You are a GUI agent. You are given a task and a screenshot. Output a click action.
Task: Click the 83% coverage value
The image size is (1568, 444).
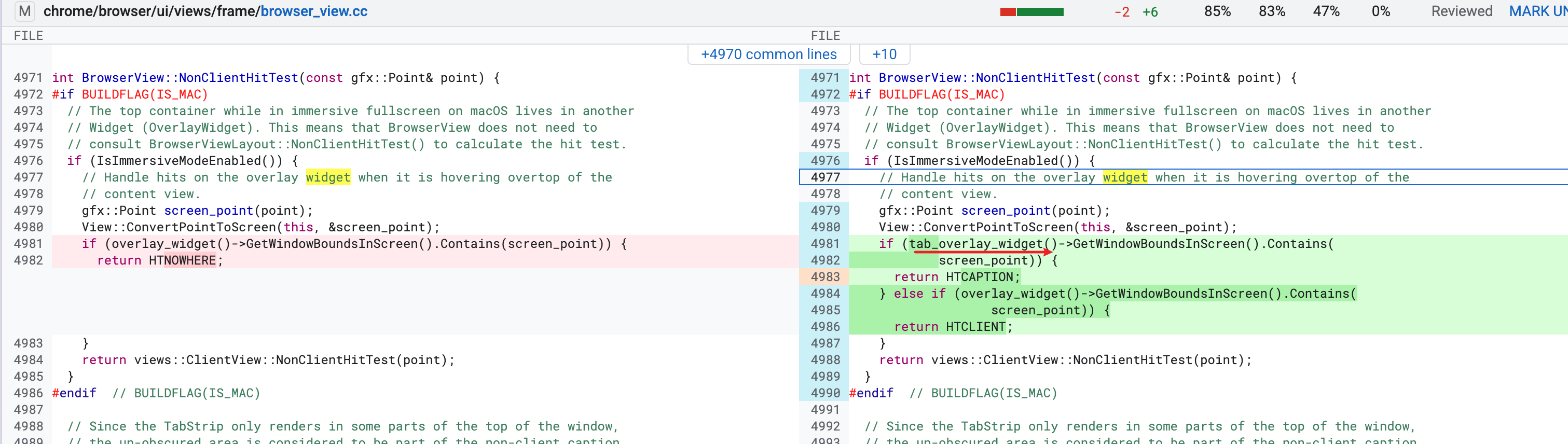pos(1272,11)
